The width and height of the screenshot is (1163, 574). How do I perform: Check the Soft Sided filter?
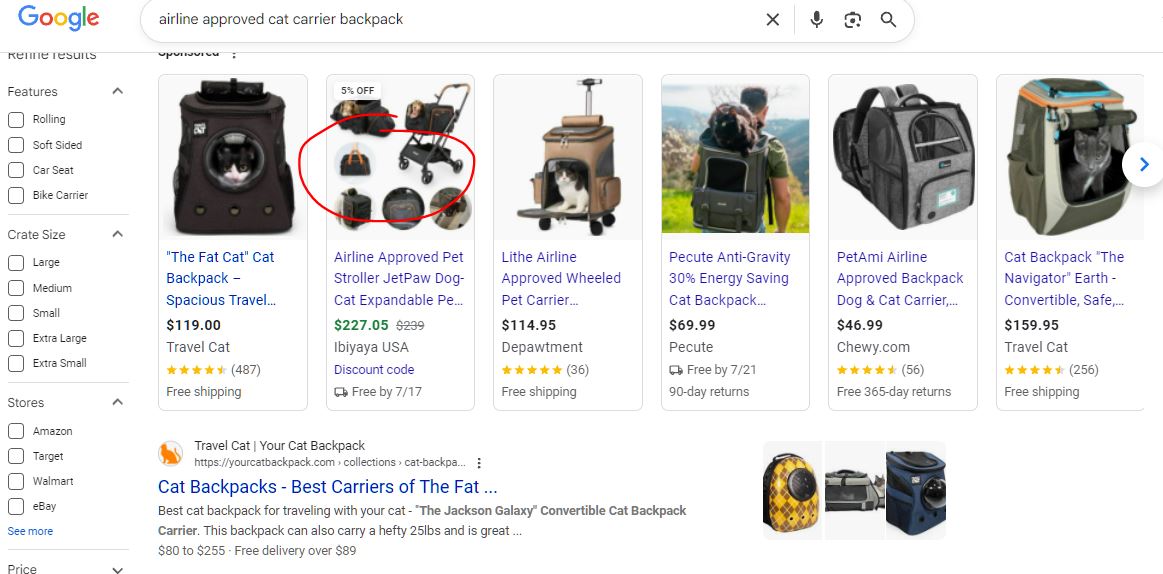tap(16, 145)
